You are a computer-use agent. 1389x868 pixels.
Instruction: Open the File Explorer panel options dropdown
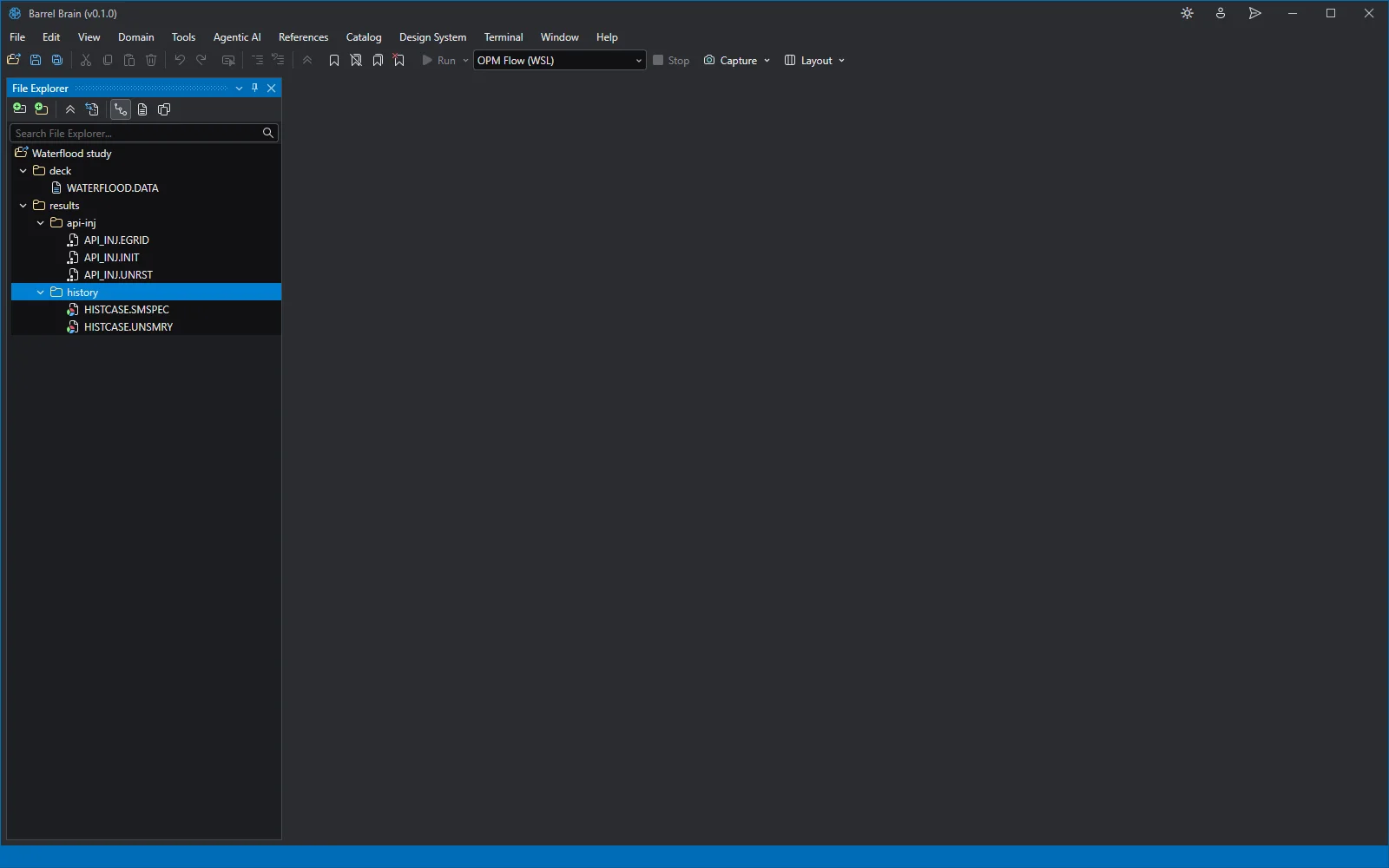click(x=239, y=88)
